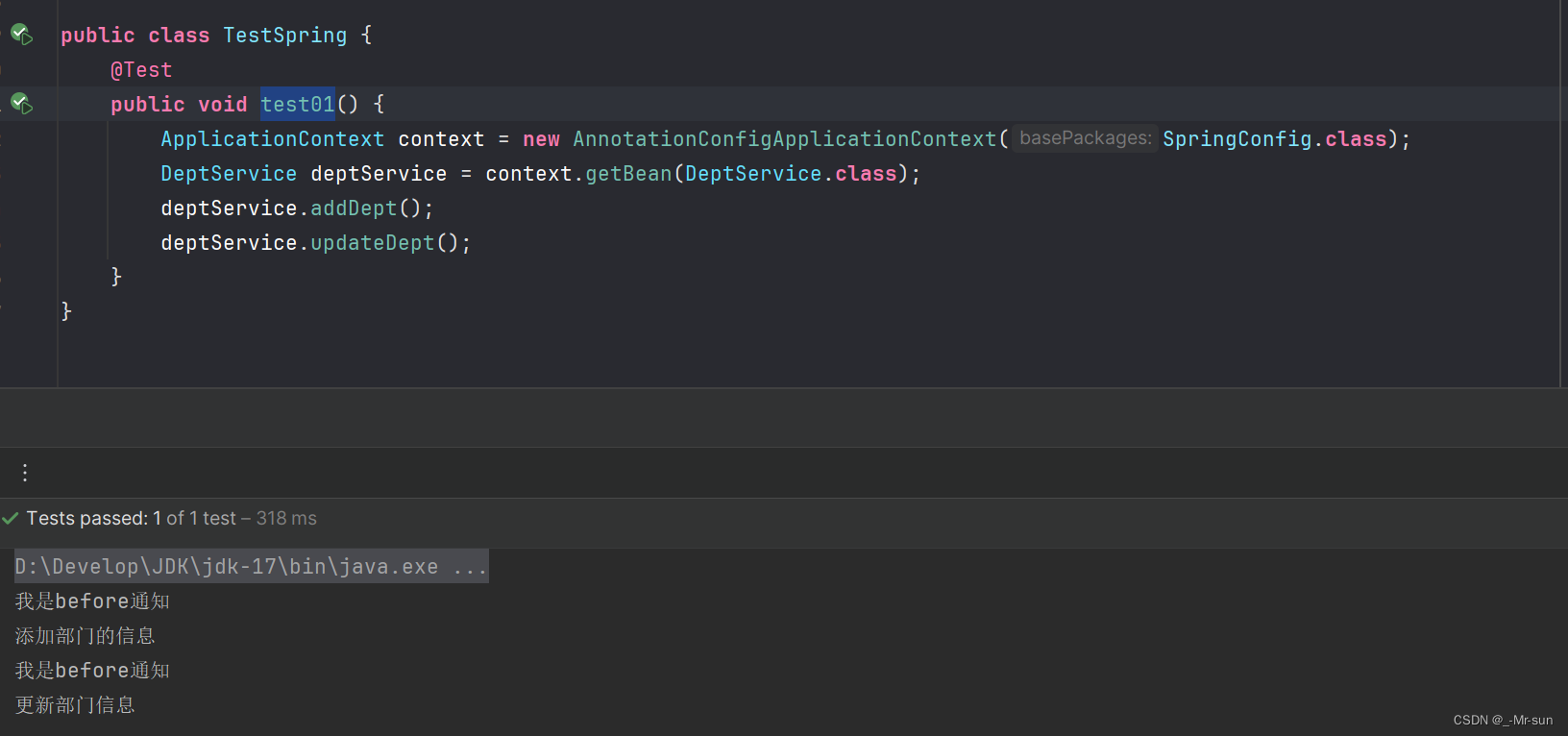Click the ApplicationContext type name

[x=272, y=139]
